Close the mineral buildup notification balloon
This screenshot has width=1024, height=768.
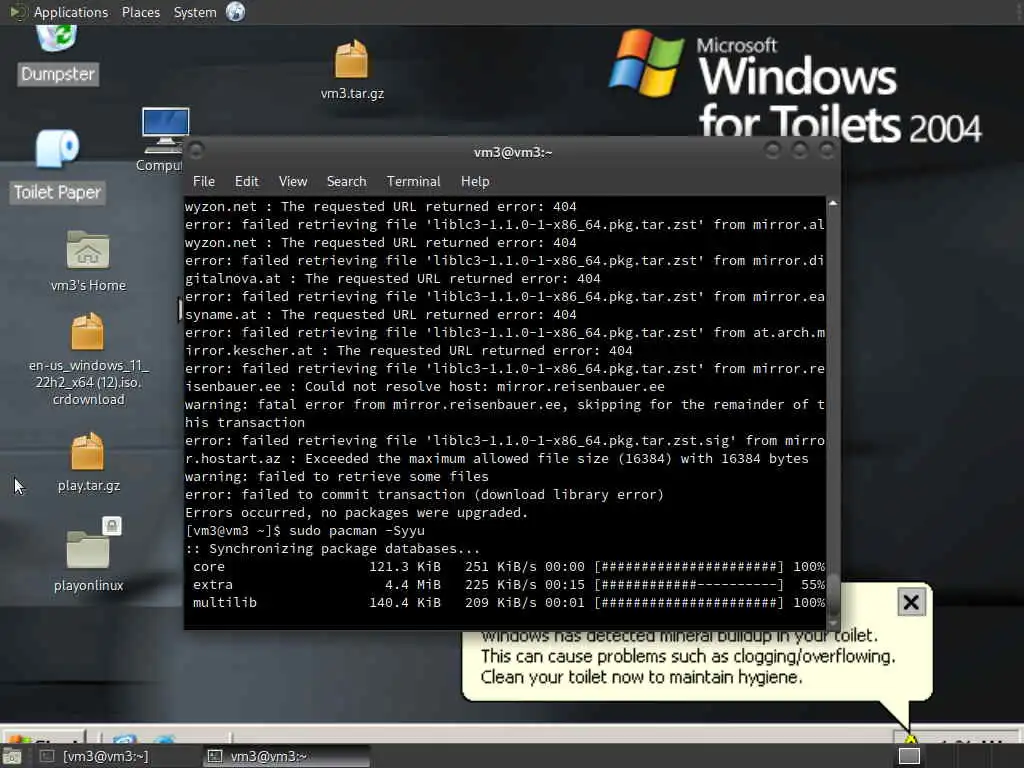pyautogui.click(x=911, y=602)
